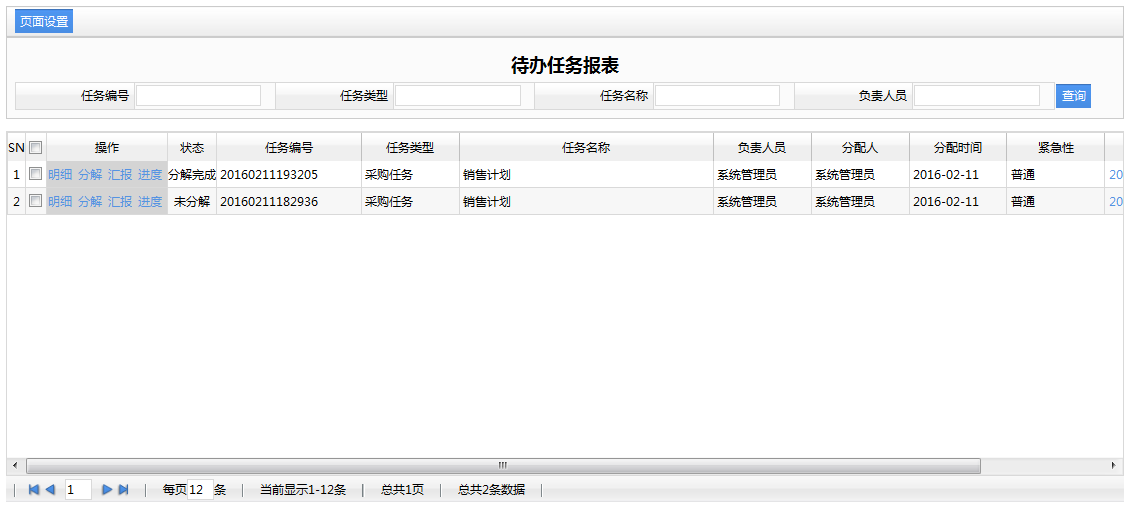Click the horizontal scrollbar right arrow

click(1115, 466)
